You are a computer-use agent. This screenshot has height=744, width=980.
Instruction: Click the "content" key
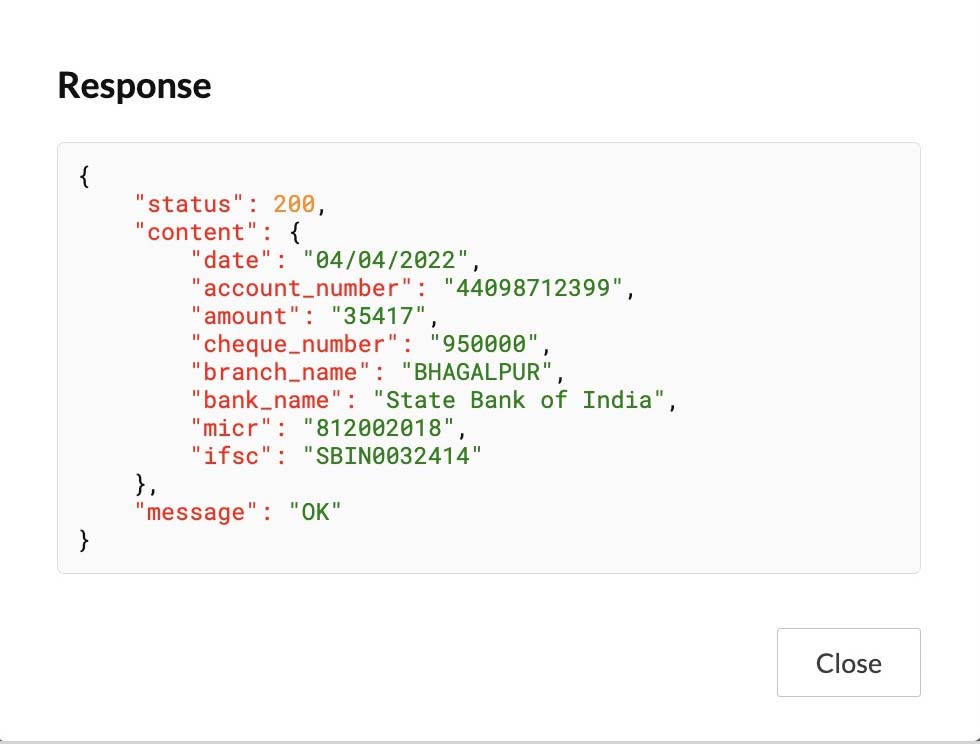196,233
